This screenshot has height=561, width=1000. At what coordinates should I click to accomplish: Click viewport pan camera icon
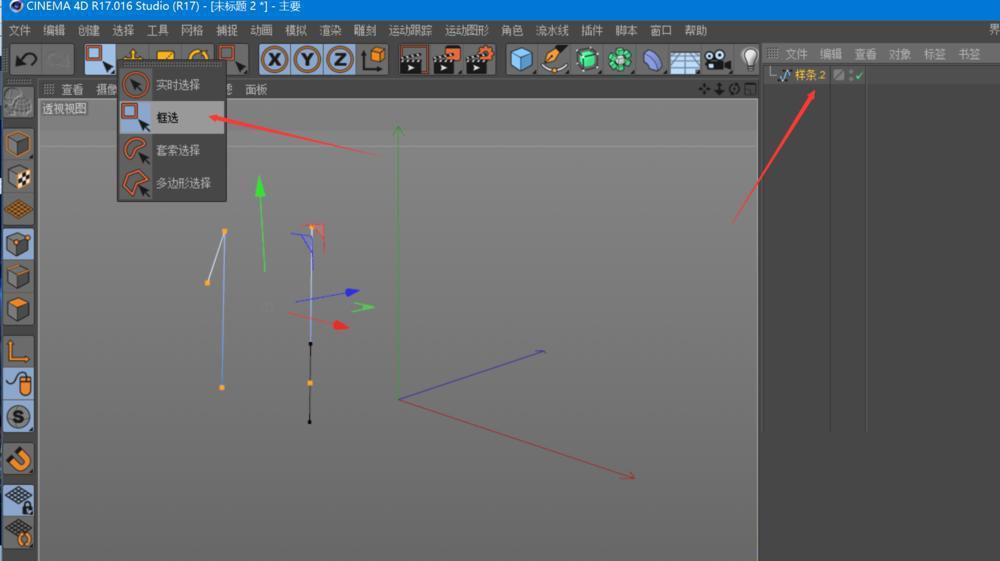(x=703, y=89)
